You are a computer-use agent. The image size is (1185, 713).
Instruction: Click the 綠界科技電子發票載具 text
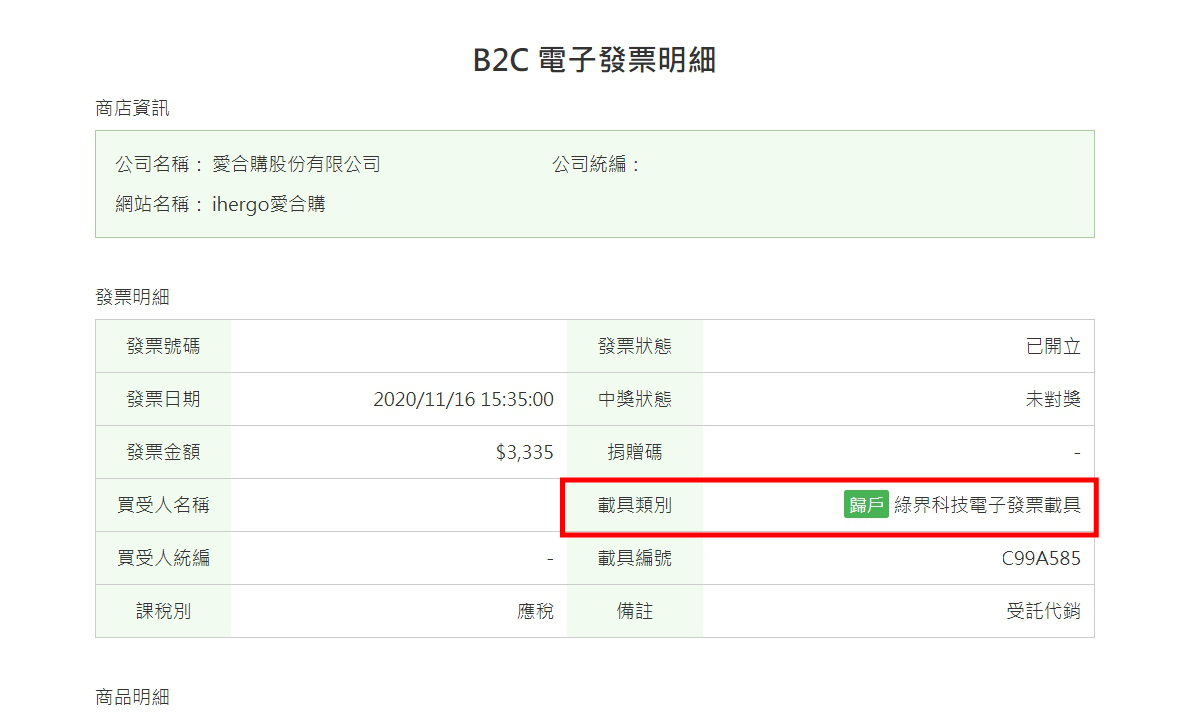(987, 504)
